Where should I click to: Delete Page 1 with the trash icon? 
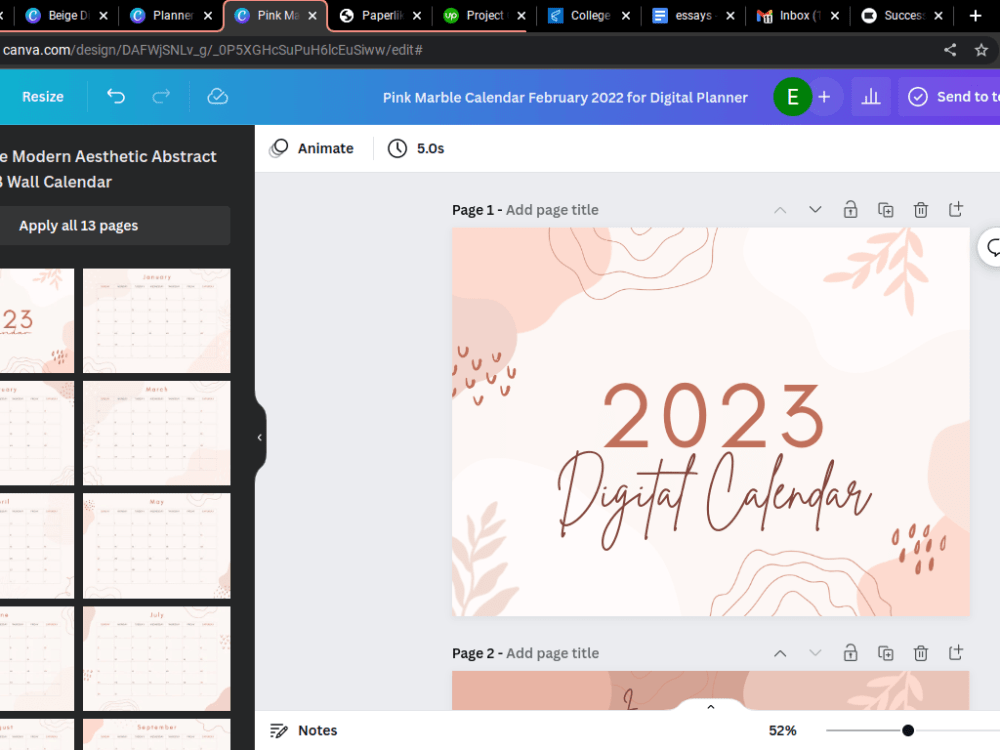click(x=920, y=210)
